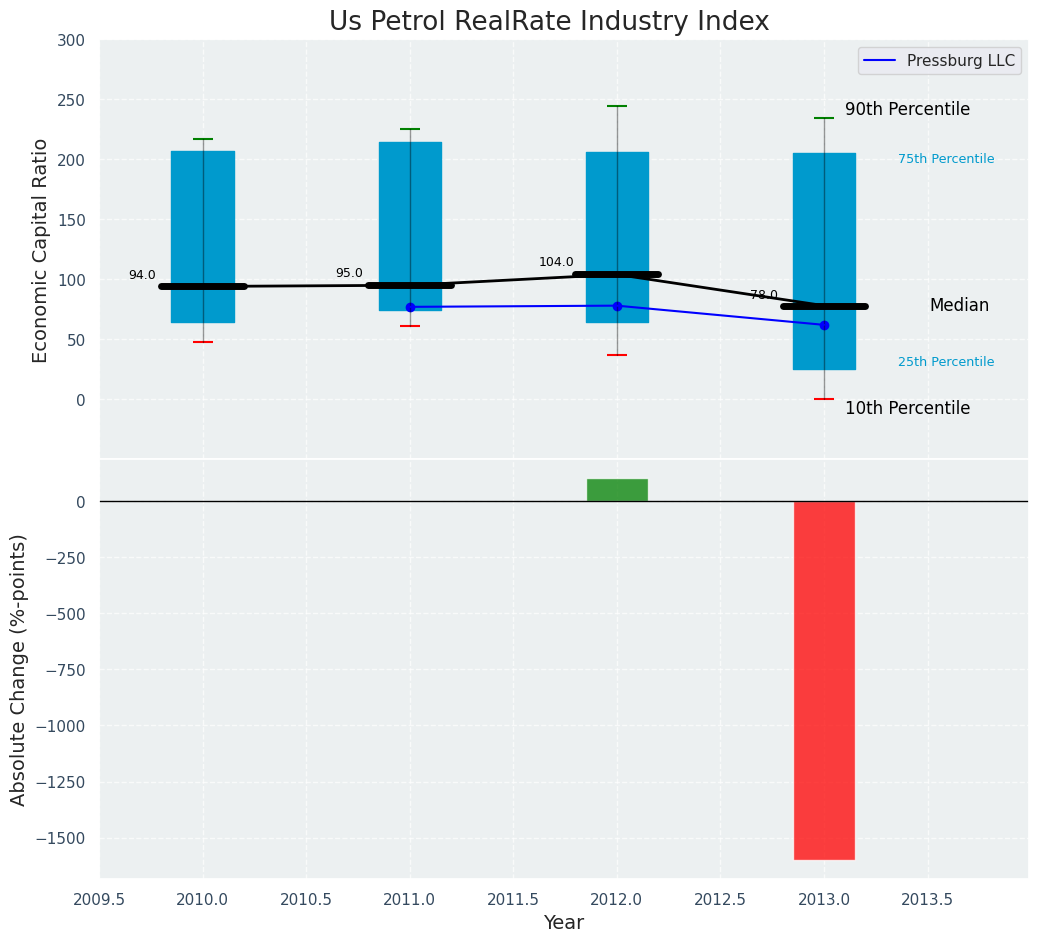Click the green 90th percentile cap at 2010

tap(203, 139)
